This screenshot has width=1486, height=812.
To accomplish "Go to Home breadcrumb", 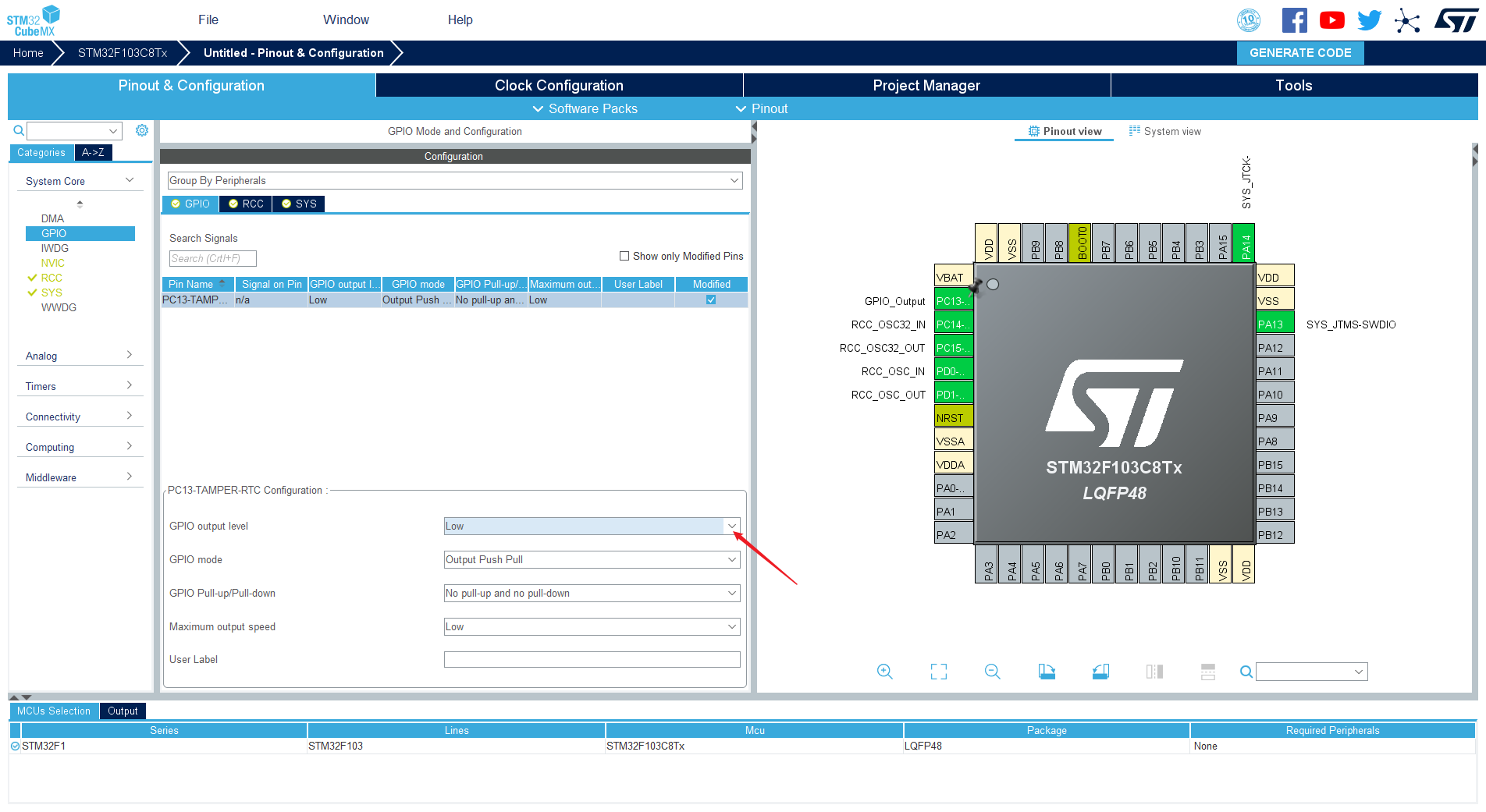I will tap(28, 53).
